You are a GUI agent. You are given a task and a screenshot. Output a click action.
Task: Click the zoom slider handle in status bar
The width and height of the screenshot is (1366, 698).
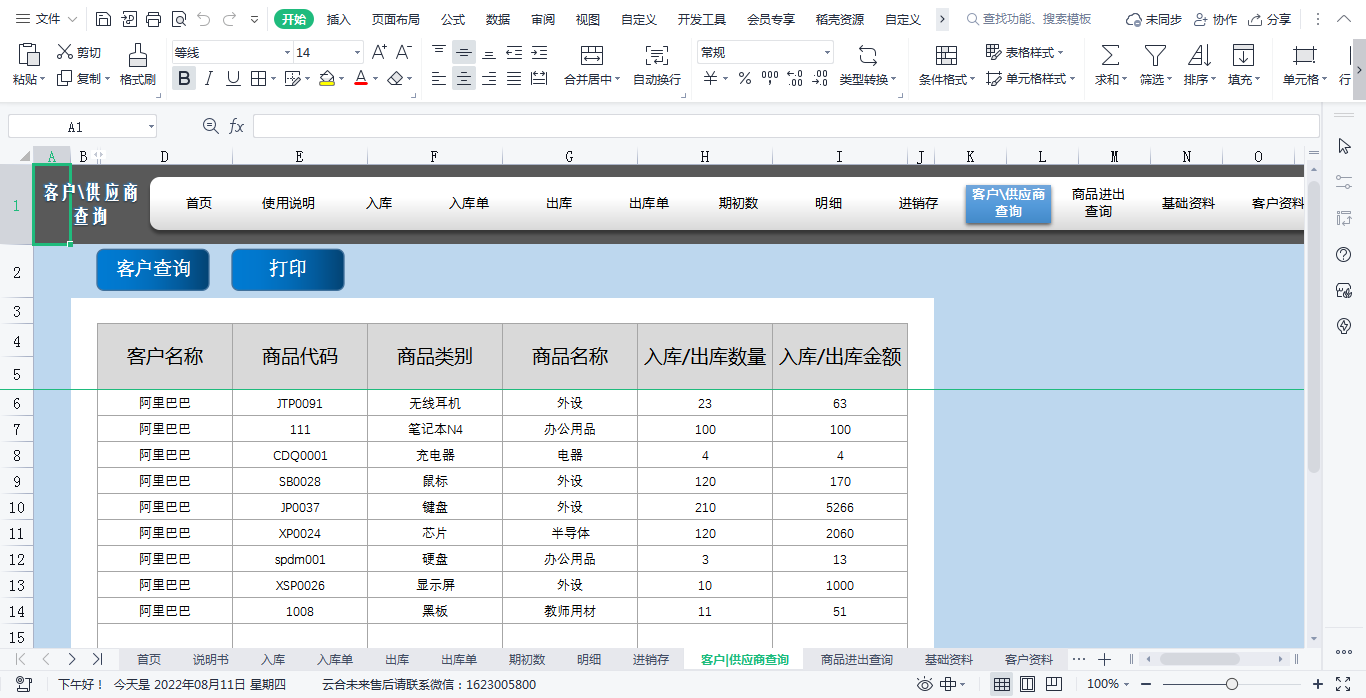coord(1231,684)
